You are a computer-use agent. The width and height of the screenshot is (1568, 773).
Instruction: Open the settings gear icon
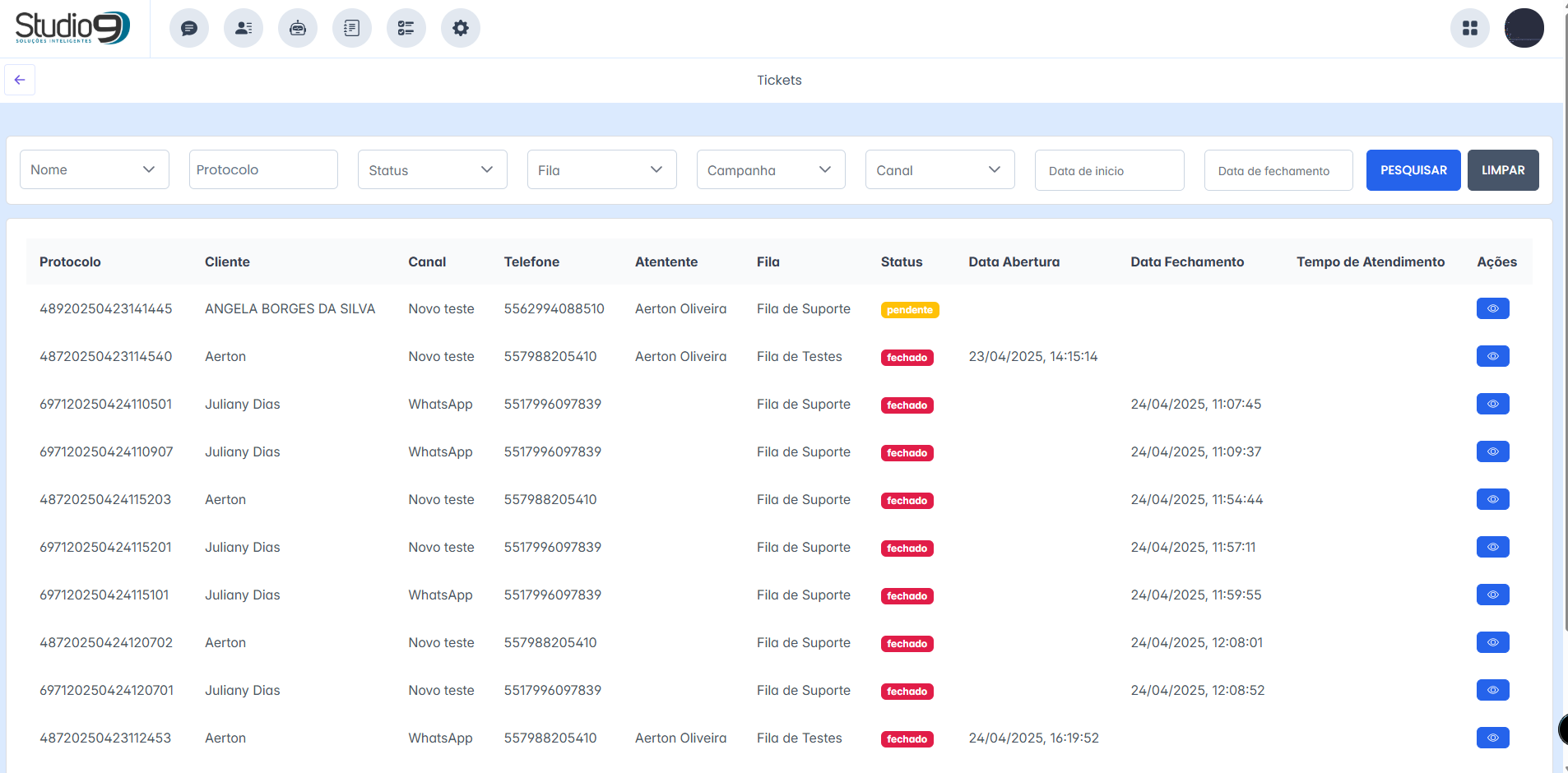(x=461, y=28)
